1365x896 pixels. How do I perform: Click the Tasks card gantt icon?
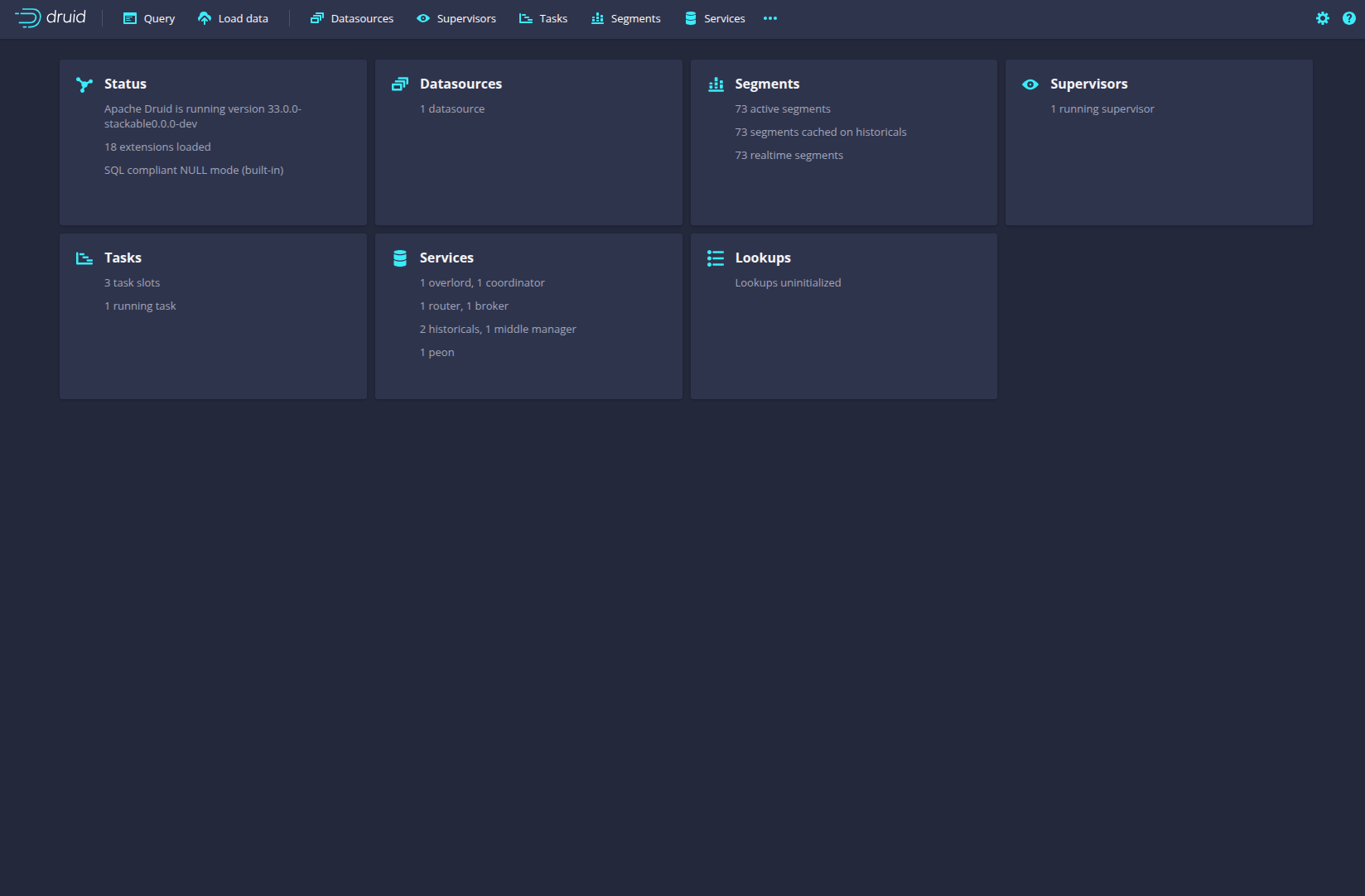tap(84, 258)
